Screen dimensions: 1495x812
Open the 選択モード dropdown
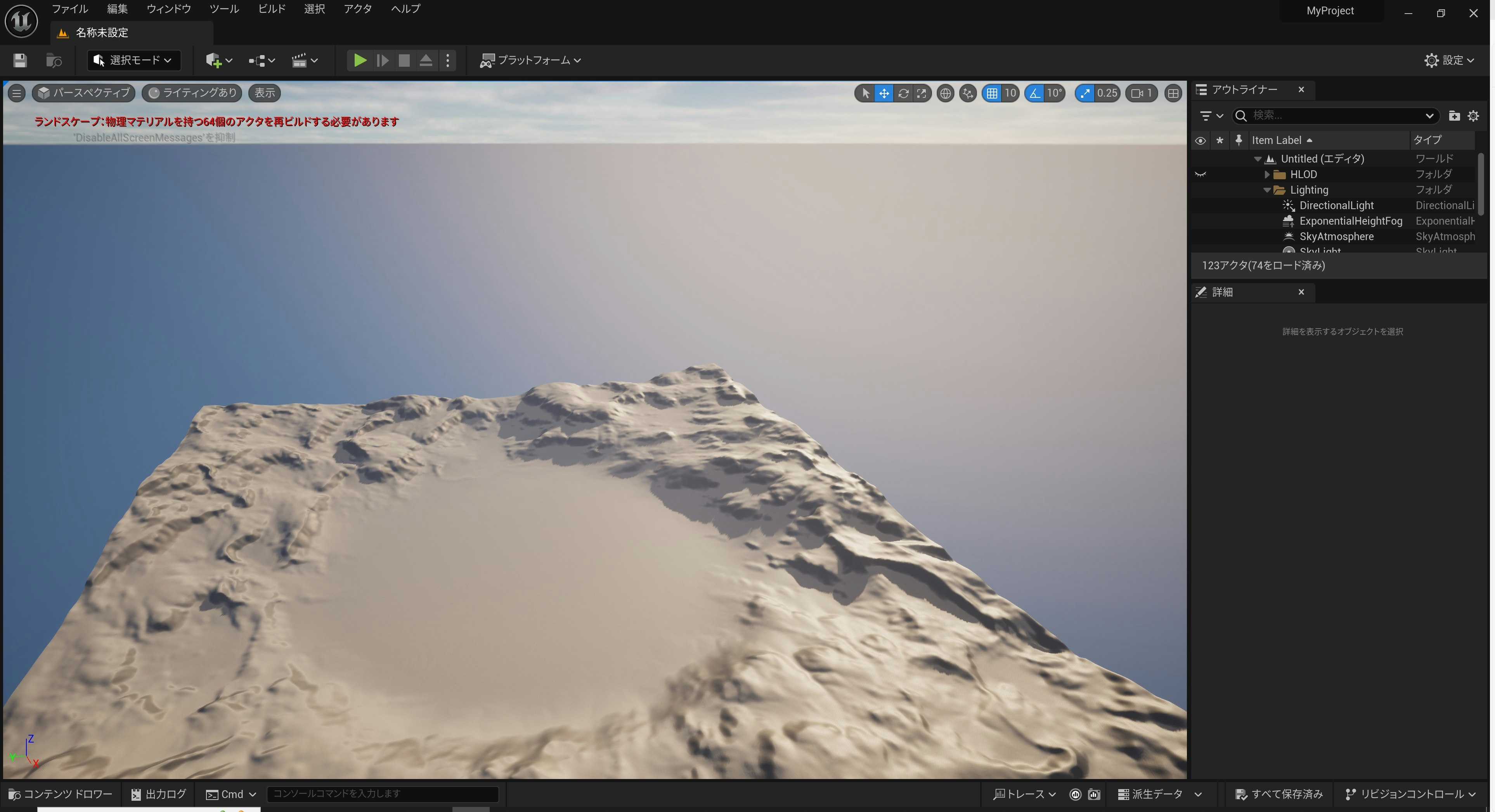click(x=133, y=61)
